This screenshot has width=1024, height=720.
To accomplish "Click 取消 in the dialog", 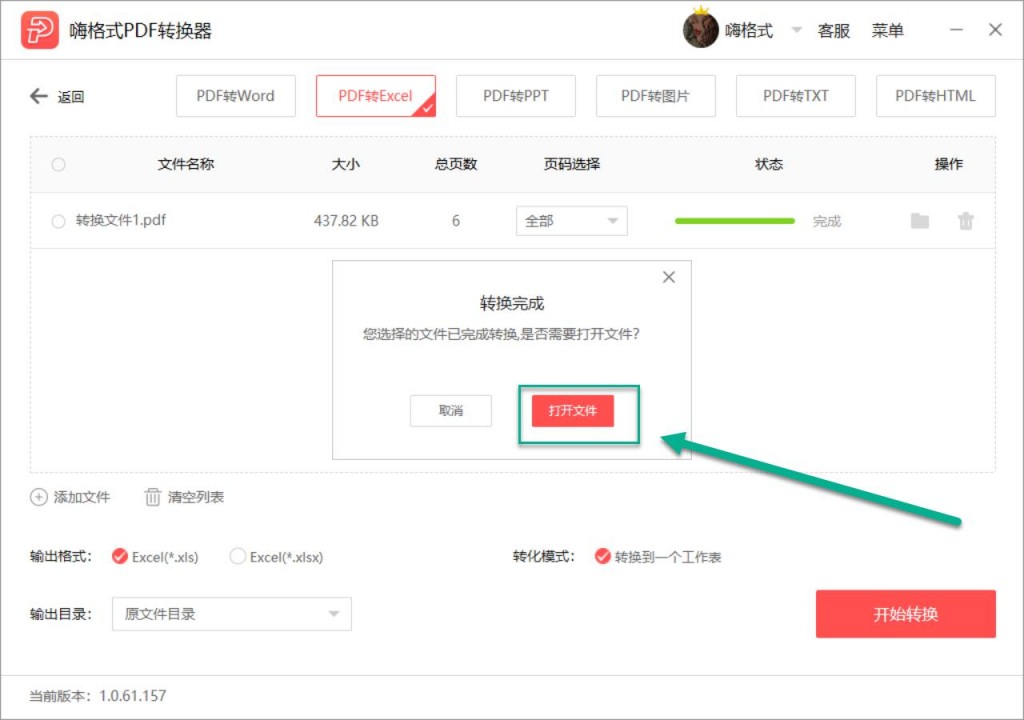I will (x=451, y=411).
